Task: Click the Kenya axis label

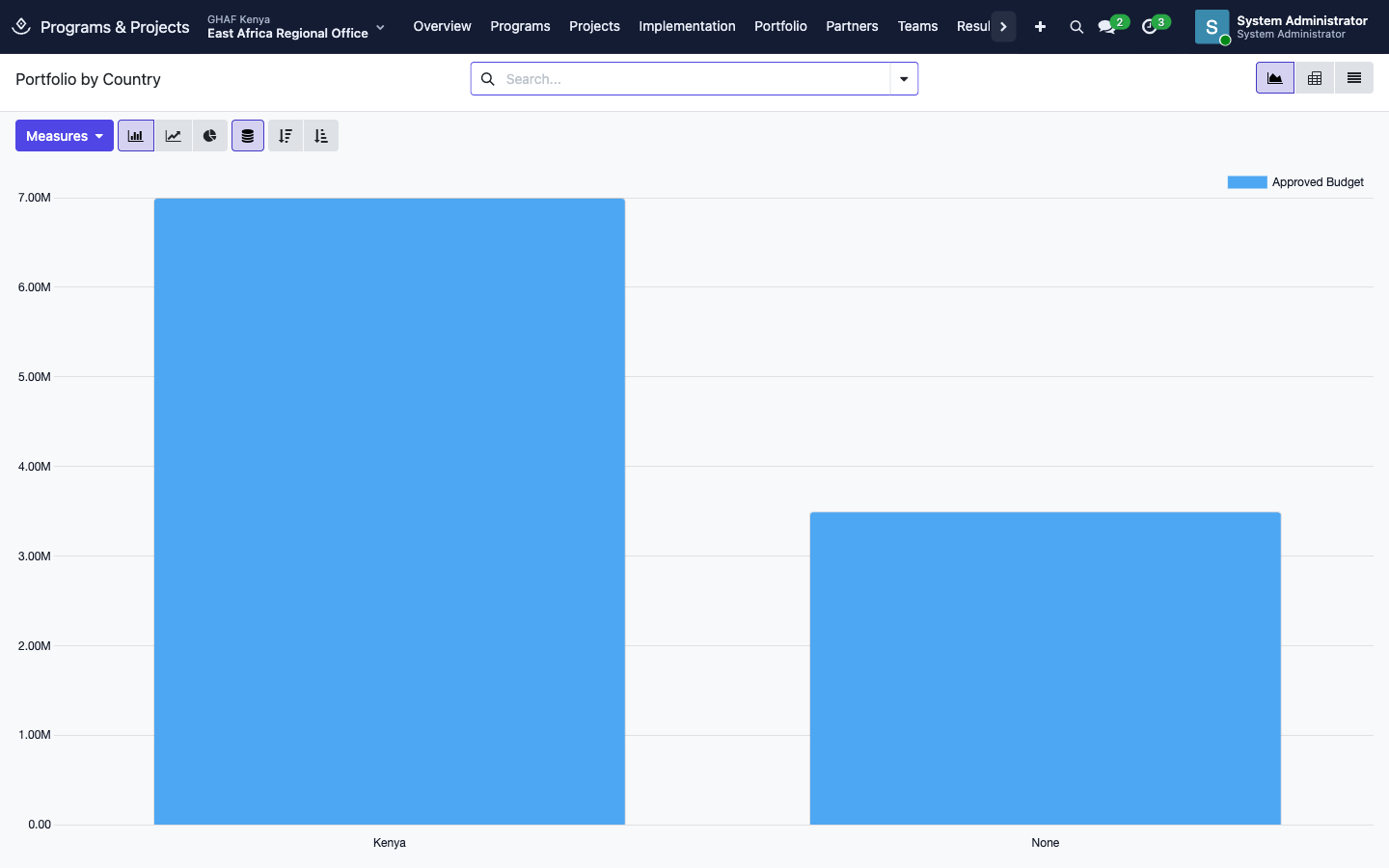Action: 390,843
